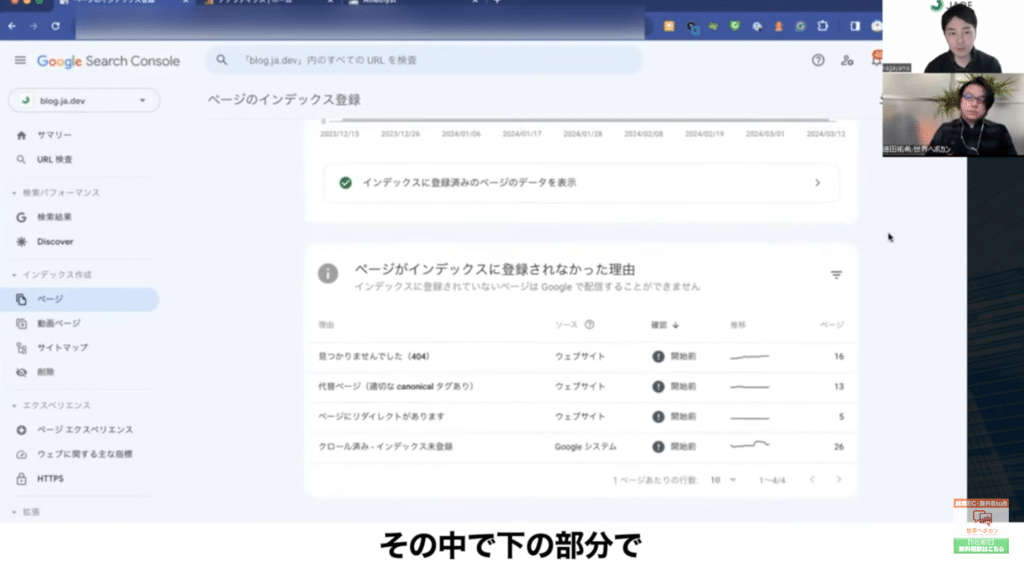This screenshot has width=1024, height=566.
Task: Go to previous table page arrow
Action: click(x=812, y=480)
